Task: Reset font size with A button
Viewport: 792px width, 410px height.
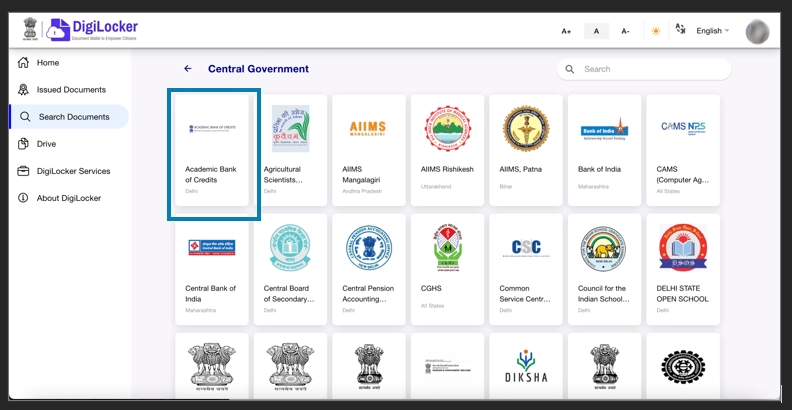Action: (x=597, y=31)
